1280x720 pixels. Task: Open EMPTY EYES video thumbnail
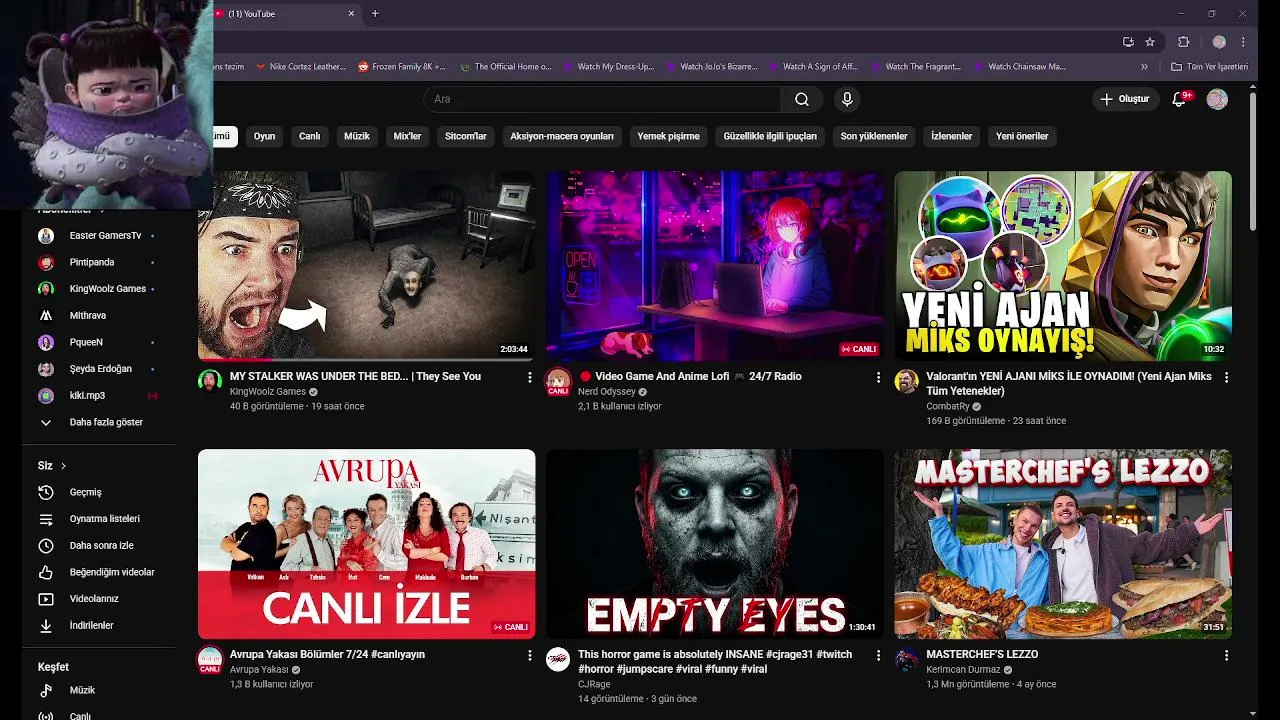[x=715, y=544]
